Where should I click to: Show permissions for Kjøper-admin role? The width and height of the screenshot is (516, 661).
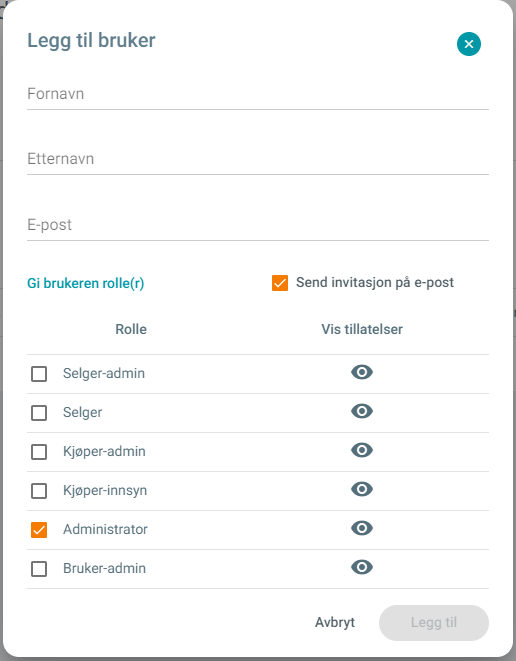tap(362, 450)
